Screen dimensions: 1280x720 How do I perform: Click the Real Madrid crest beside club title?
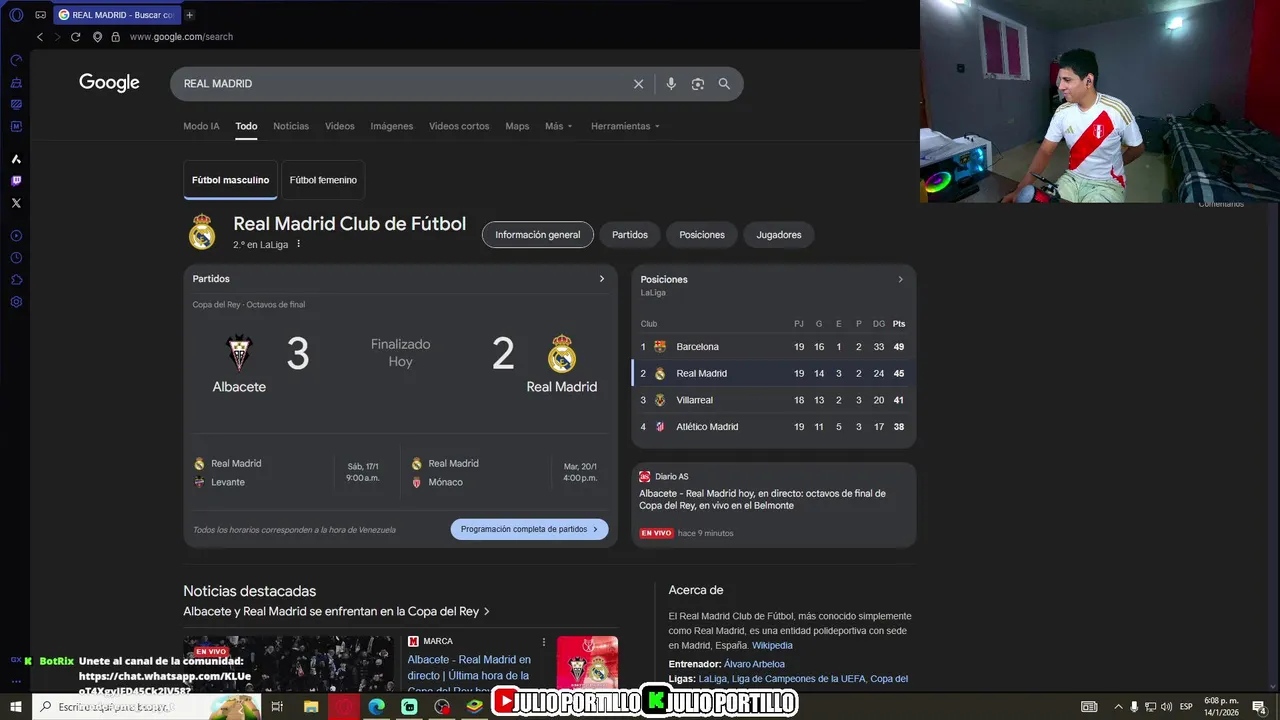[202, 232]
